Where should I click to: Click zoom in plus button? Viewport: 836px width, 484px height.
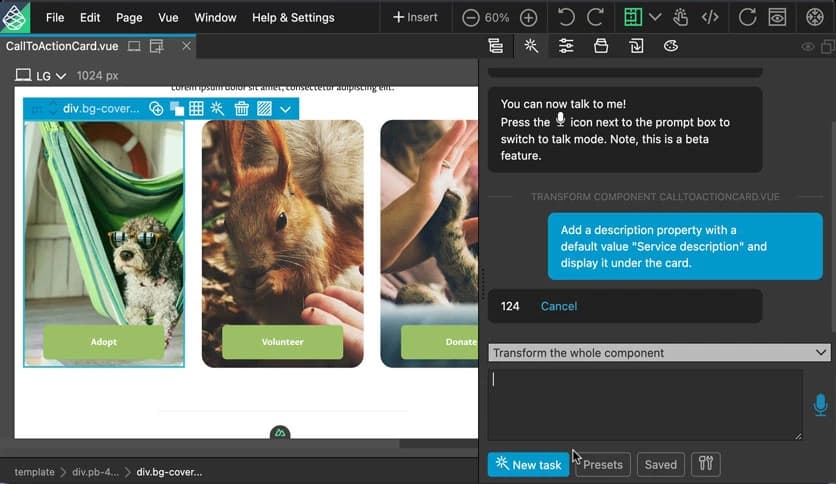pyautogui.click(x=529, y=17)
